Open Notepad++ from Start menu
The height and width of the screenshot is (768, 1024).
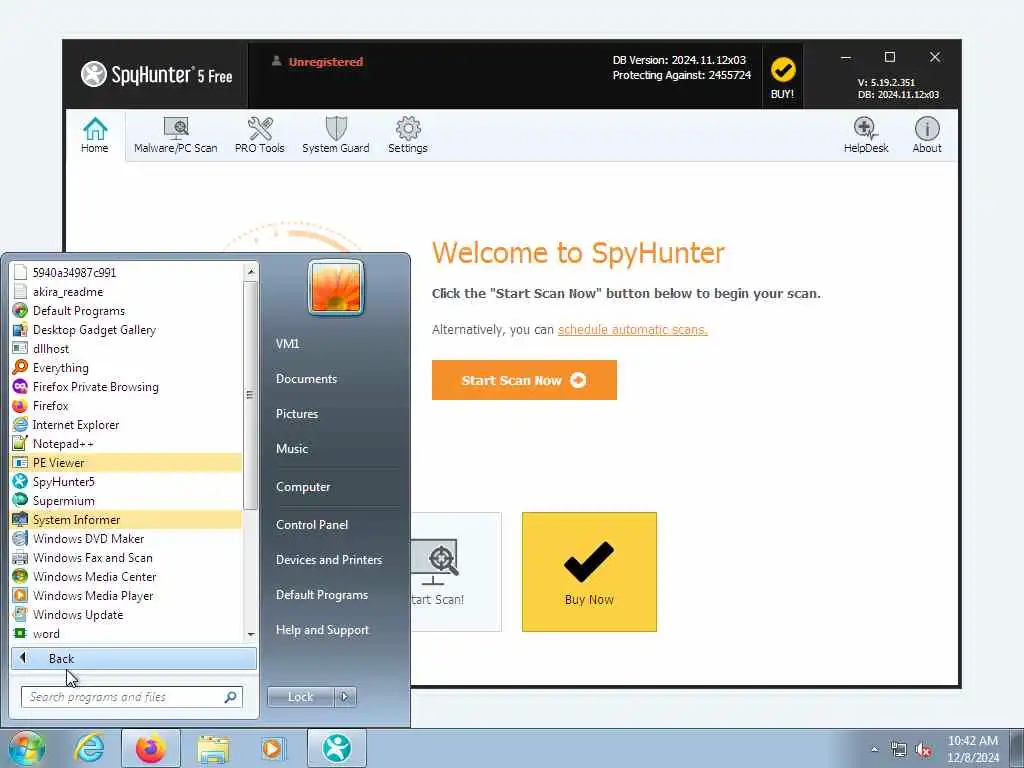[127, 443]
